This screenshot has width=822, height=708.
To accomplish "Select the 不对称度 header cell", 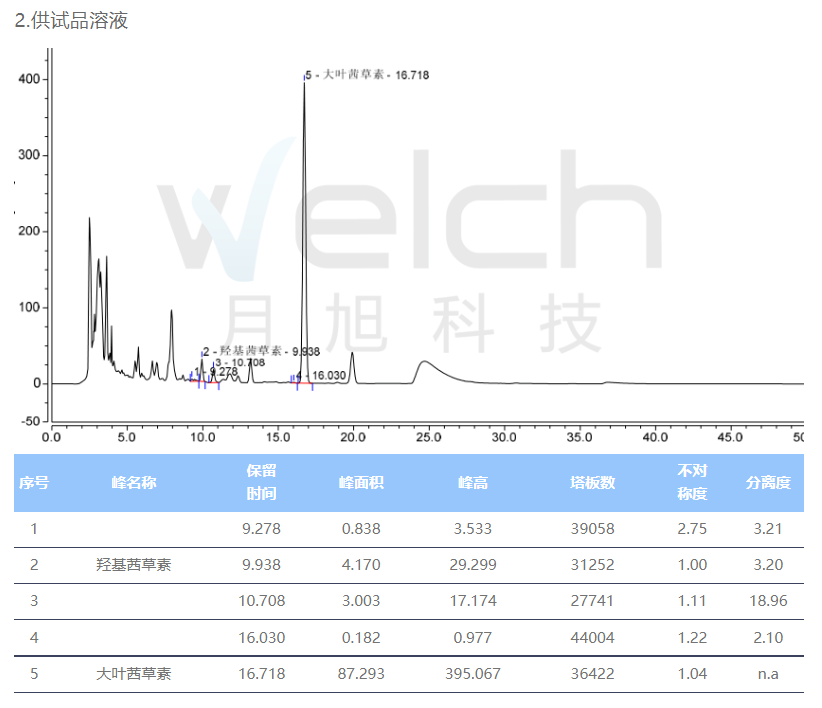I will pos(691,482).
